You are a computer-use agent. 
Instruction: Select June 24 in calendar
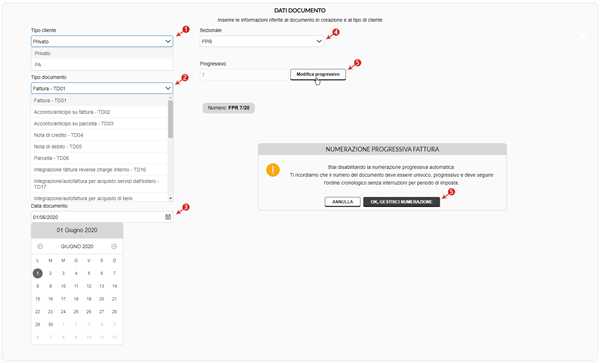click(63, 312)
